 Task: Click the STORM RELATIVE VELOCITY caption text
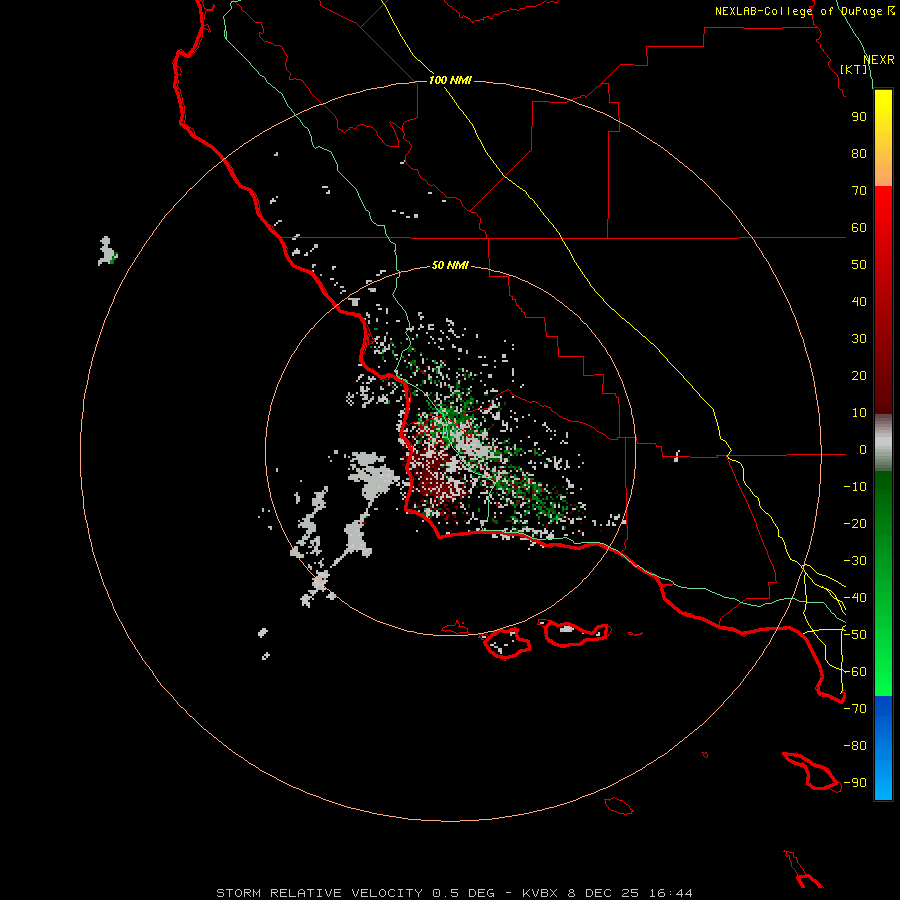point(320,893)
